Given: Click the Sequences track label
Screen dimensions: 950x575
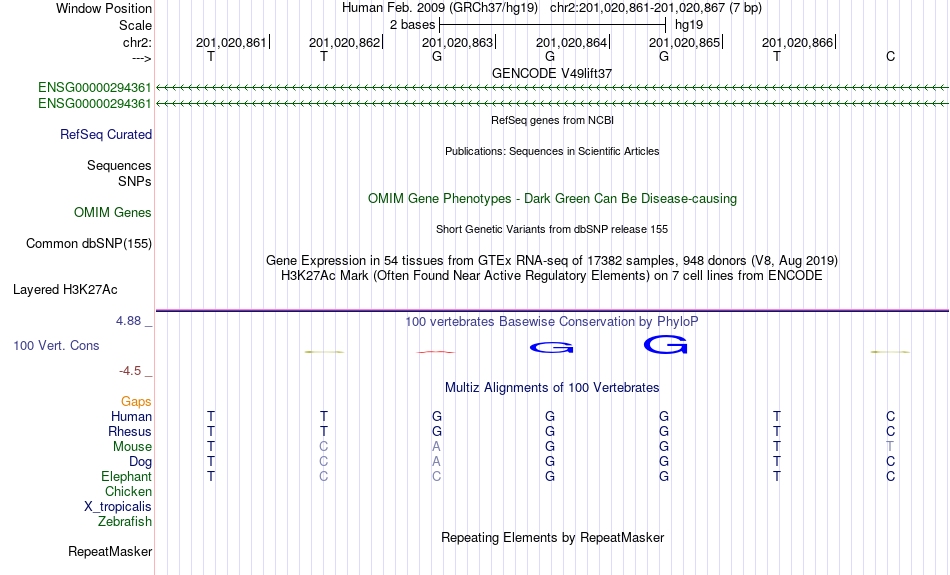Looking at the screenshot, I should point(119,165).
